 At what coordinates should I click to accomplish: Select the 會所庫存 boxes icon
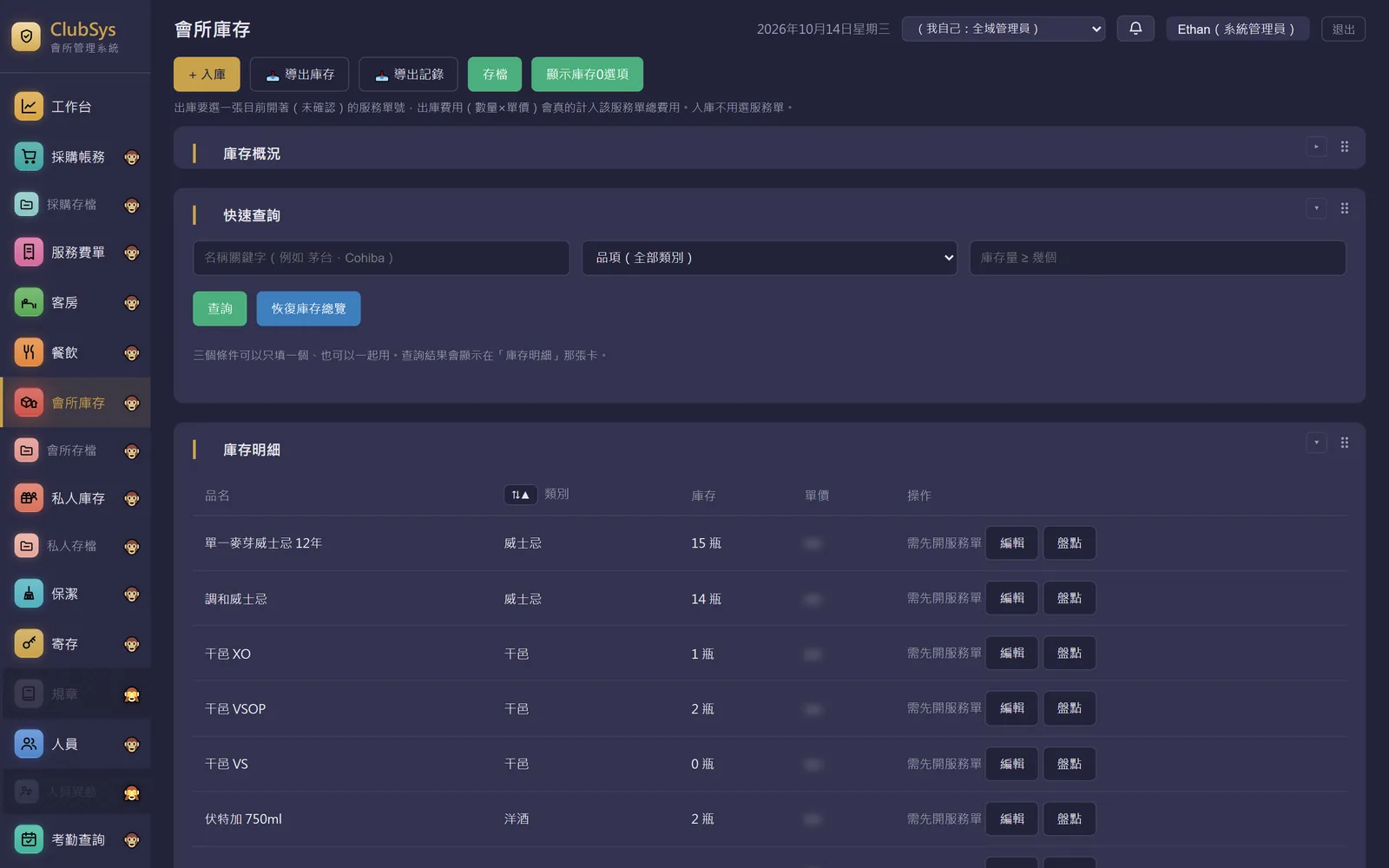(x=29, y=403)
